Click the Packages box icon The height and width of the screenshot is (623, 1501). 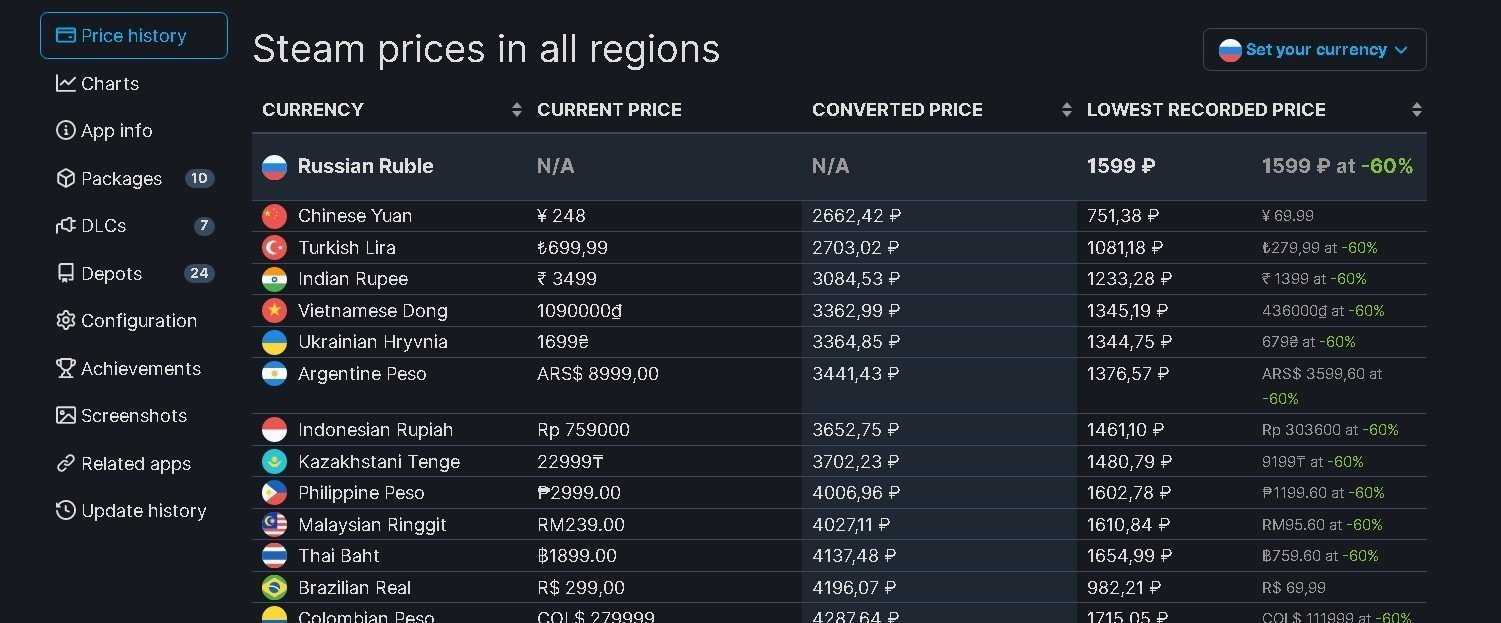point(66,178)
